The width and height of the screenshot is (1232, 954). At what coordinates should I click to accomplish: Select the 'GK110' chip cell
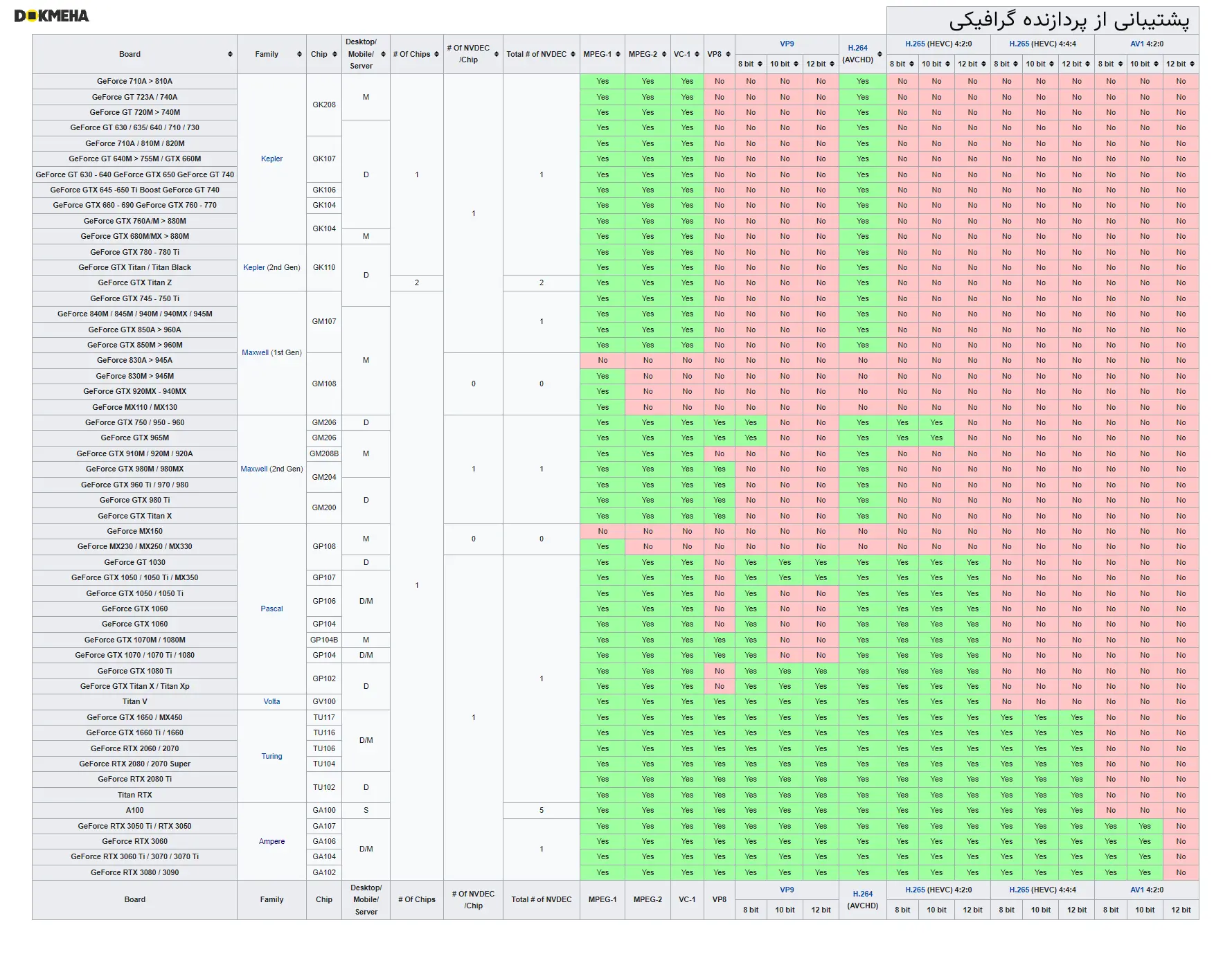click(324, 267)
